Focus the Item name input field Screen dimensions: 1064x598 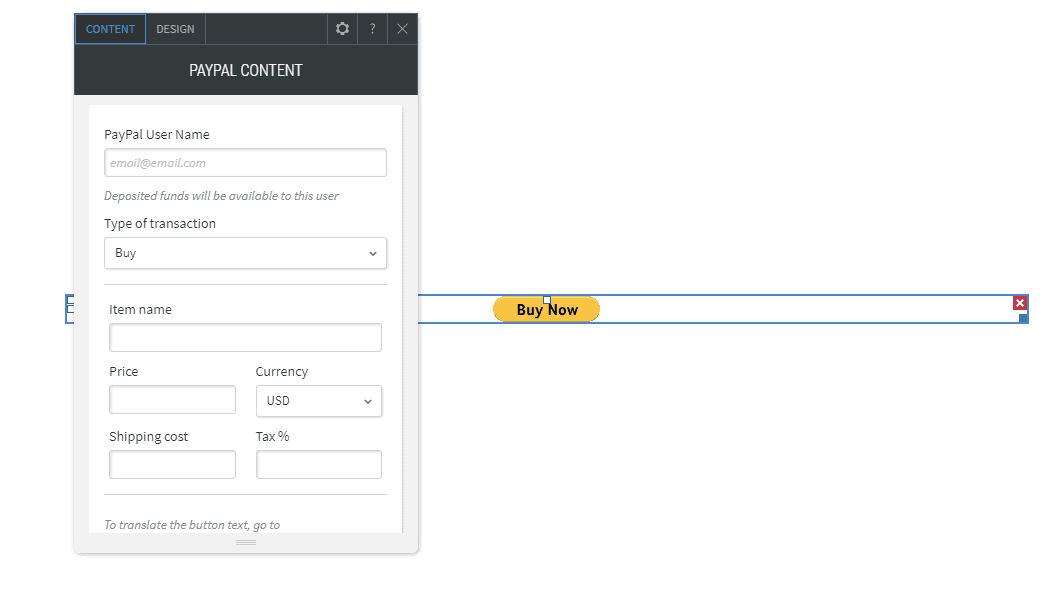(x=246, y=337)
